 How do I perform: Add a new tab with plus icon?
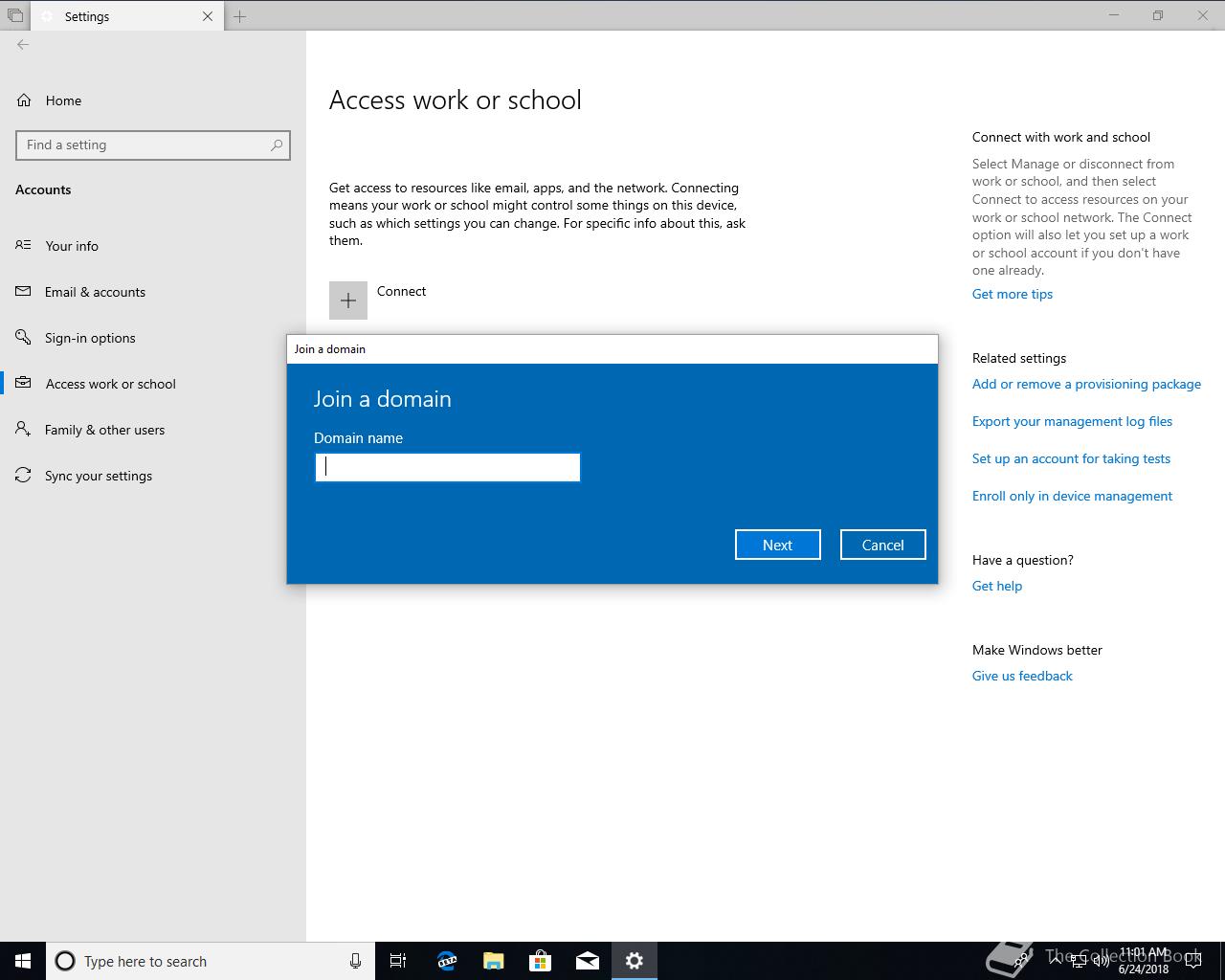pos(240,16)
